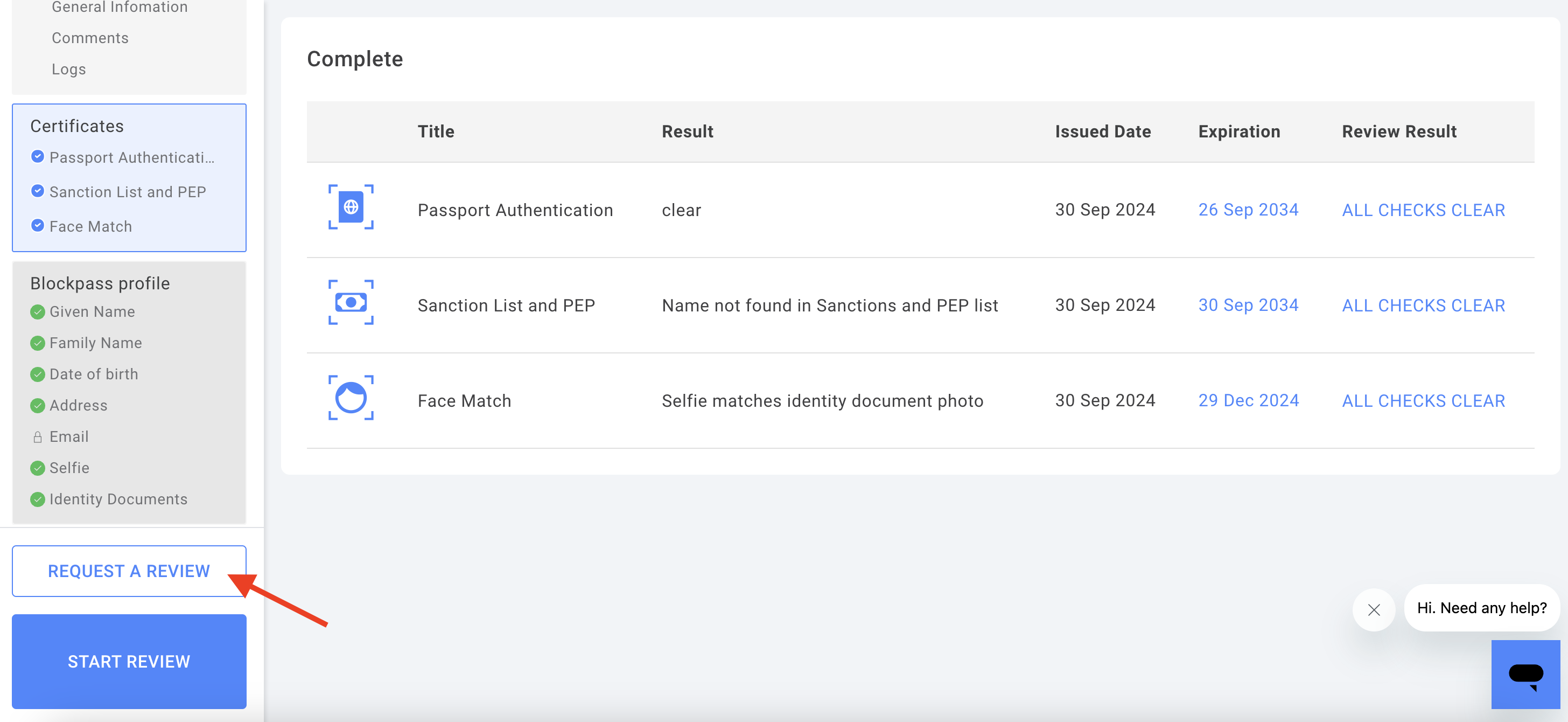Open the blue chat widget icon
Image resolution: width=1568 pixels, height=722 pixels.
point(1525,675)
